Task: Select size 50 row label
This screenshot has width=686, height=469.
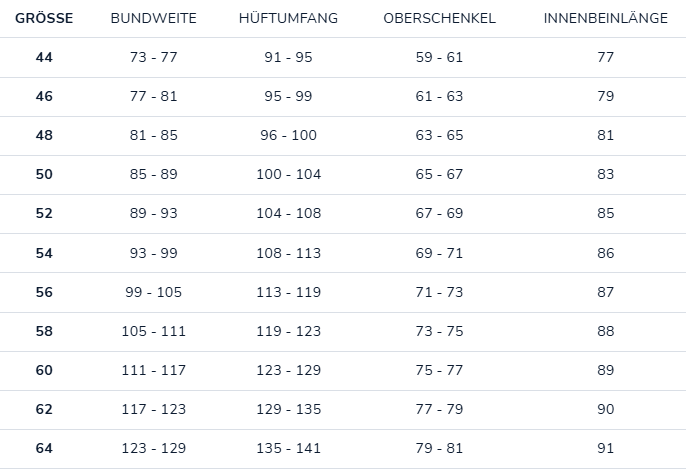Action: [x=44, y=174]
